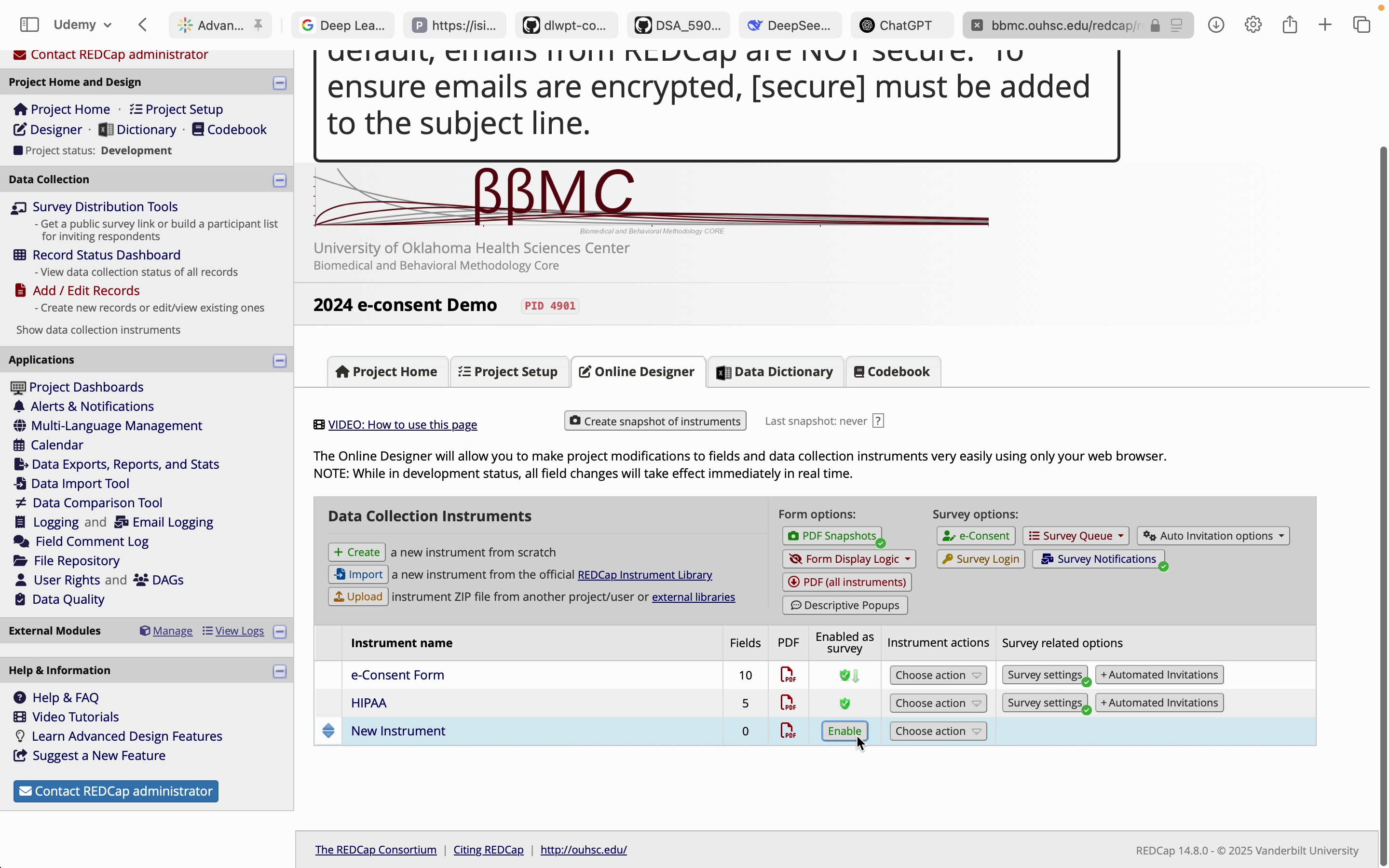Click the File Repository folder icon
The image size is (1389, 868).
20,560
